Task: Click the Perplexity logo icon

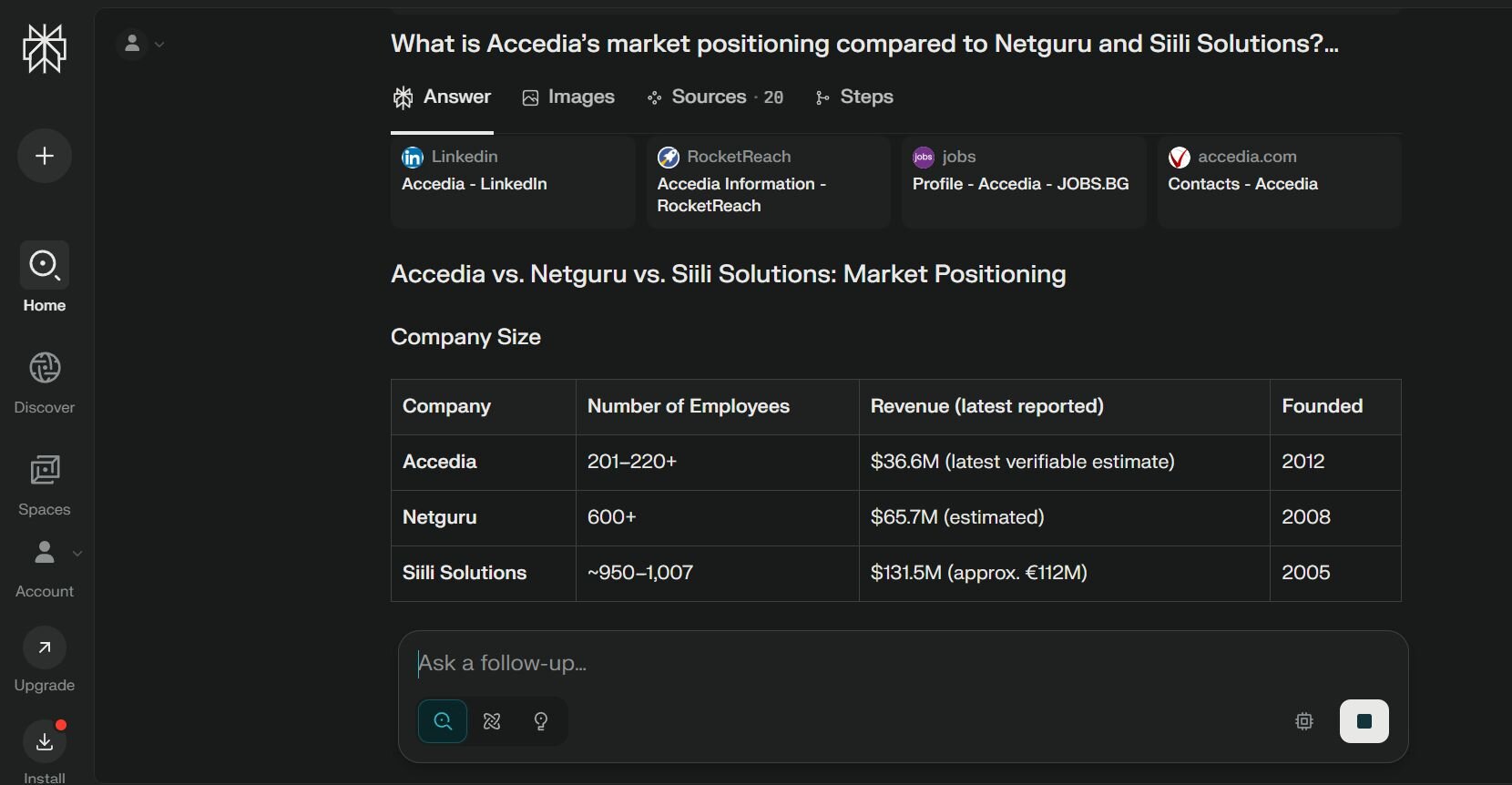Action: click(45, 48)
